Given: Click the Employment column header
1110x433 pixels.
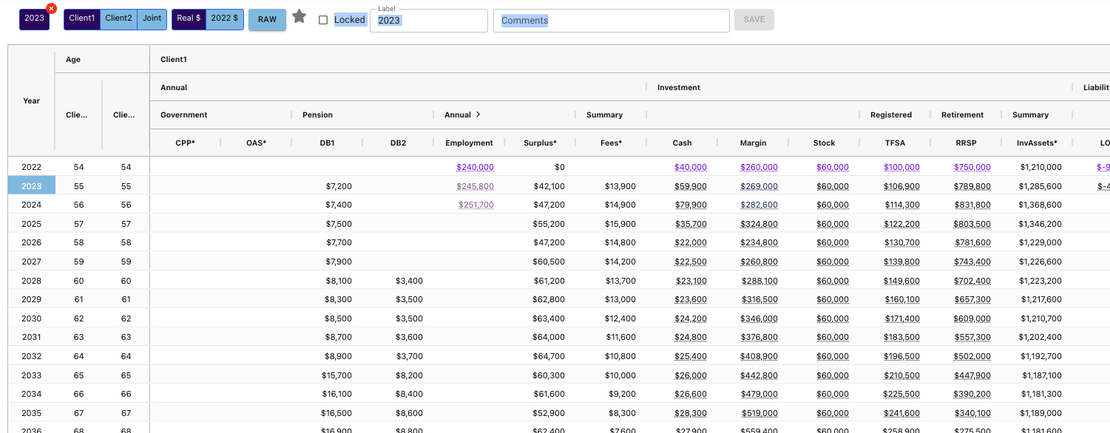Looking at the screenshot, I should [469, 143].
